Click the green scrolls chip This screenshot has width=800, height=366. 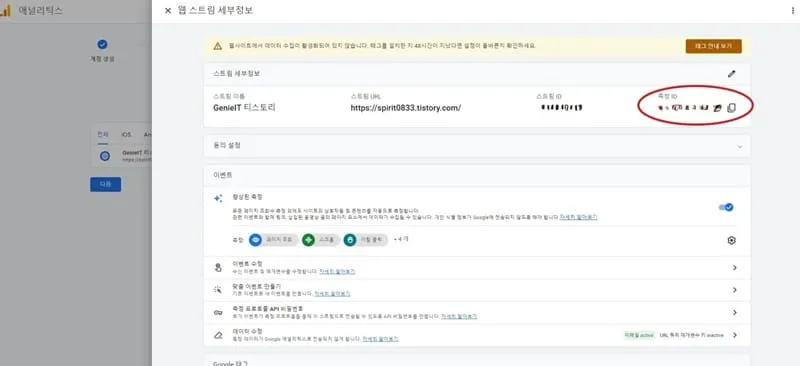click(320, 239)
